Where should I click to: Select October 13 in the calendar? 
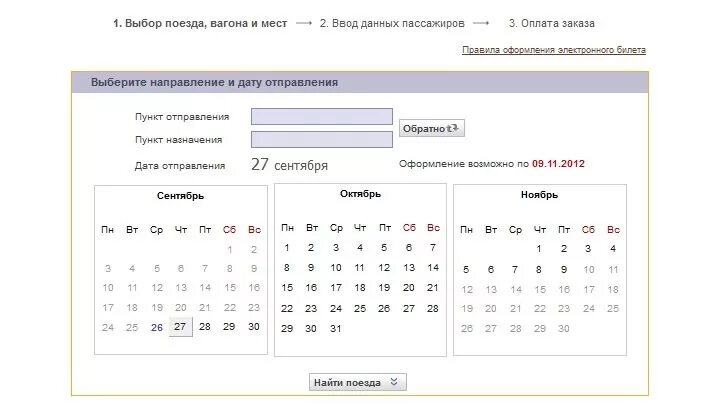(408, 268)
